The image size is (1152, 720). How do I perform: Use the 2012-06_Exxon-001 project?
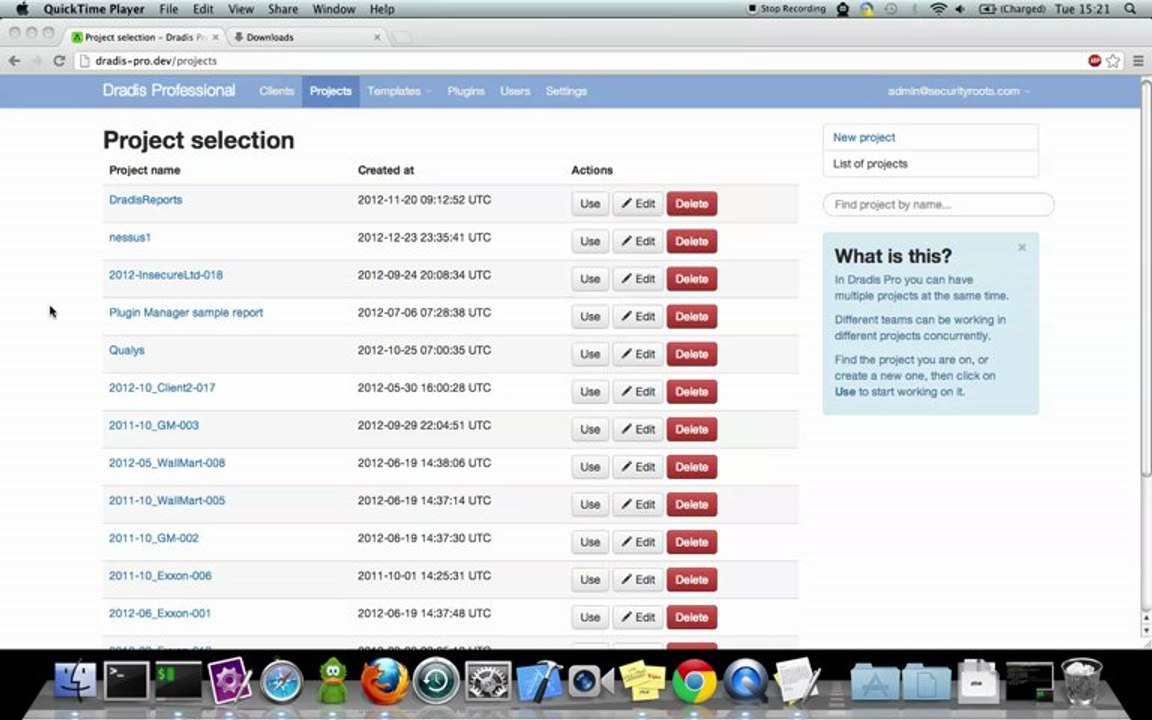590,617
